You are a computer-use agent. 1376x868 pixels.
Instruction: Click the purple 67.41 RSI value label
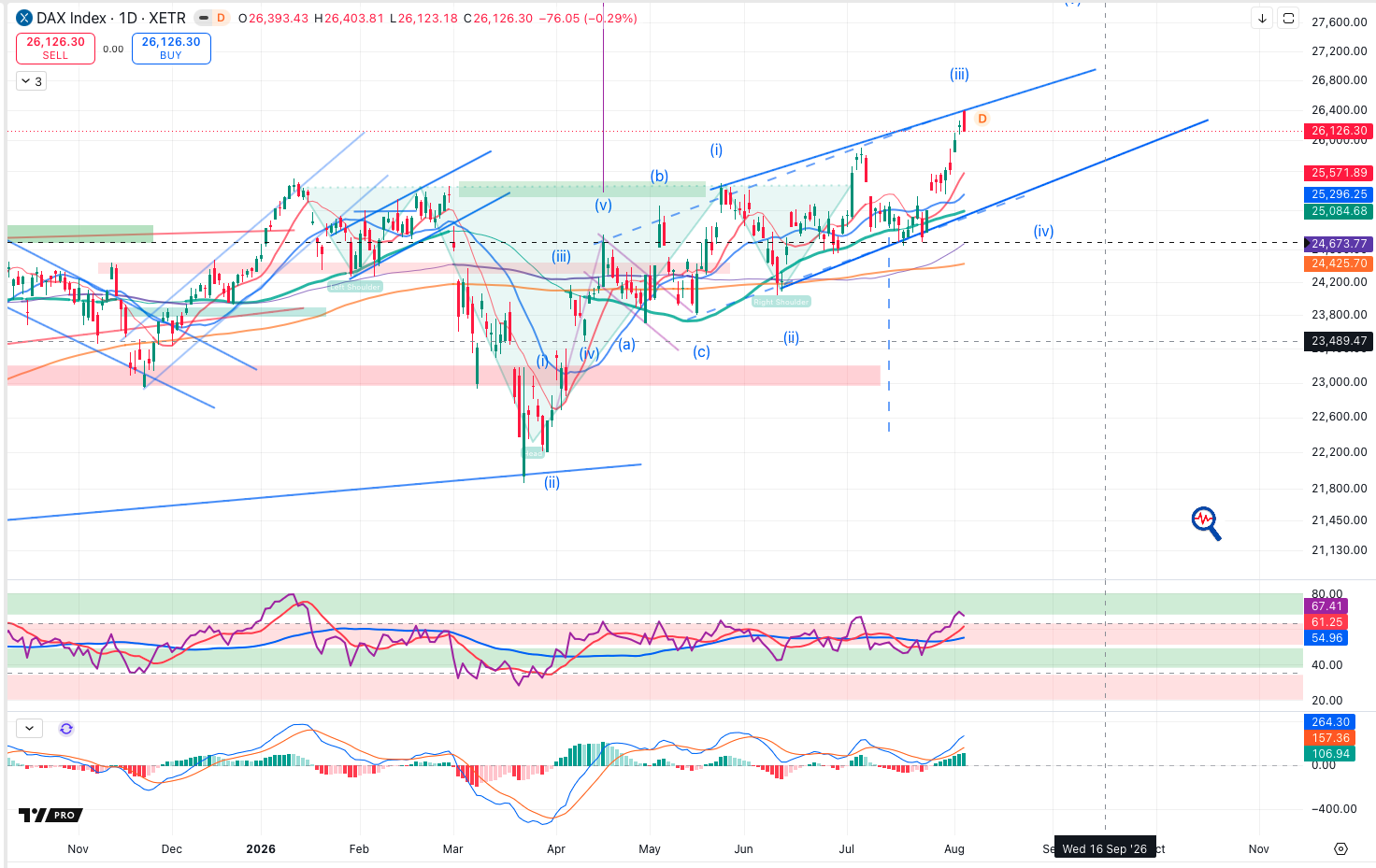tap(1326, 606)
